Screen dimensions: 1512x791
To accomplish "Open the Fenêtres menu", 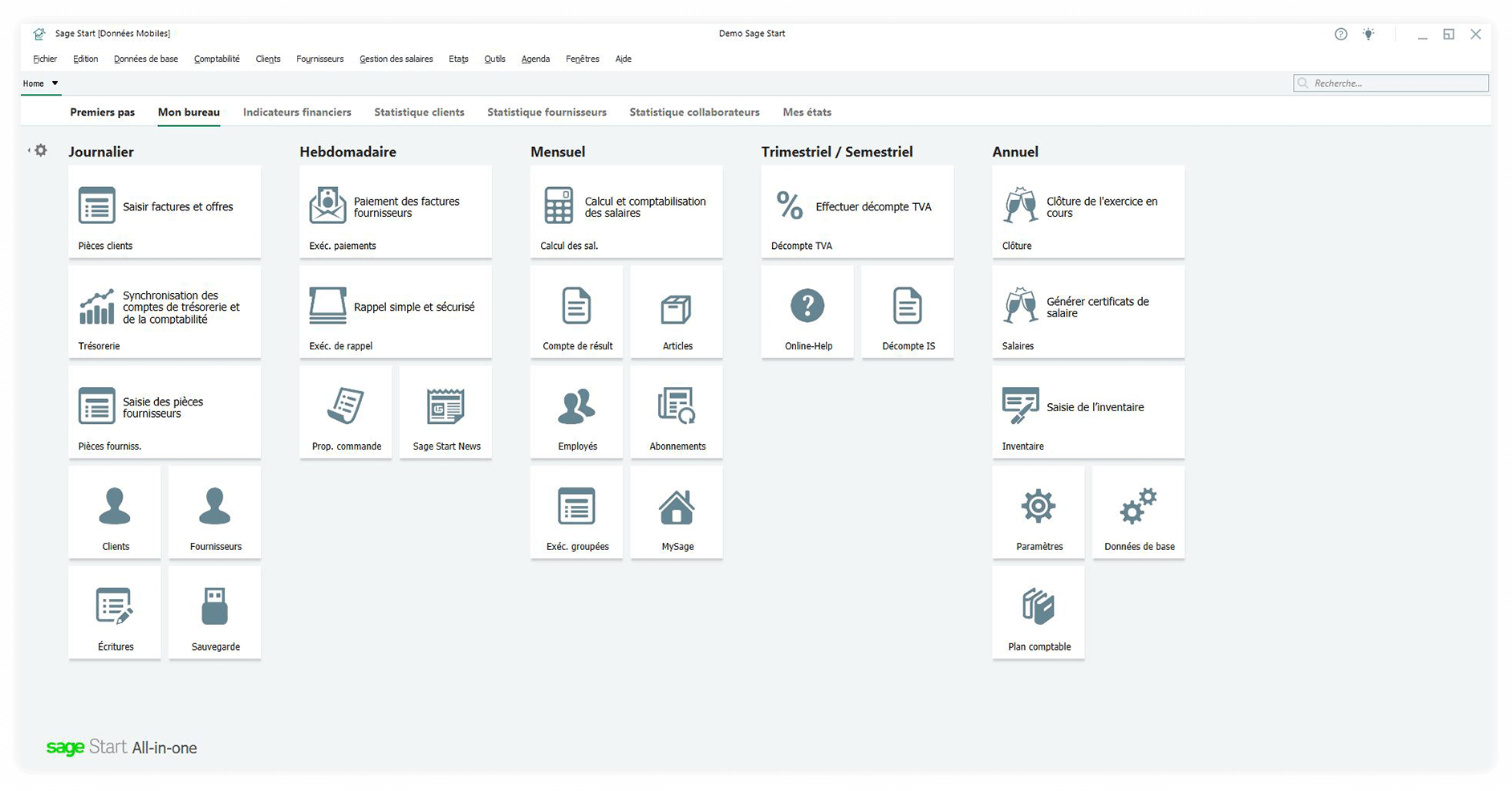I will point(583,59).
